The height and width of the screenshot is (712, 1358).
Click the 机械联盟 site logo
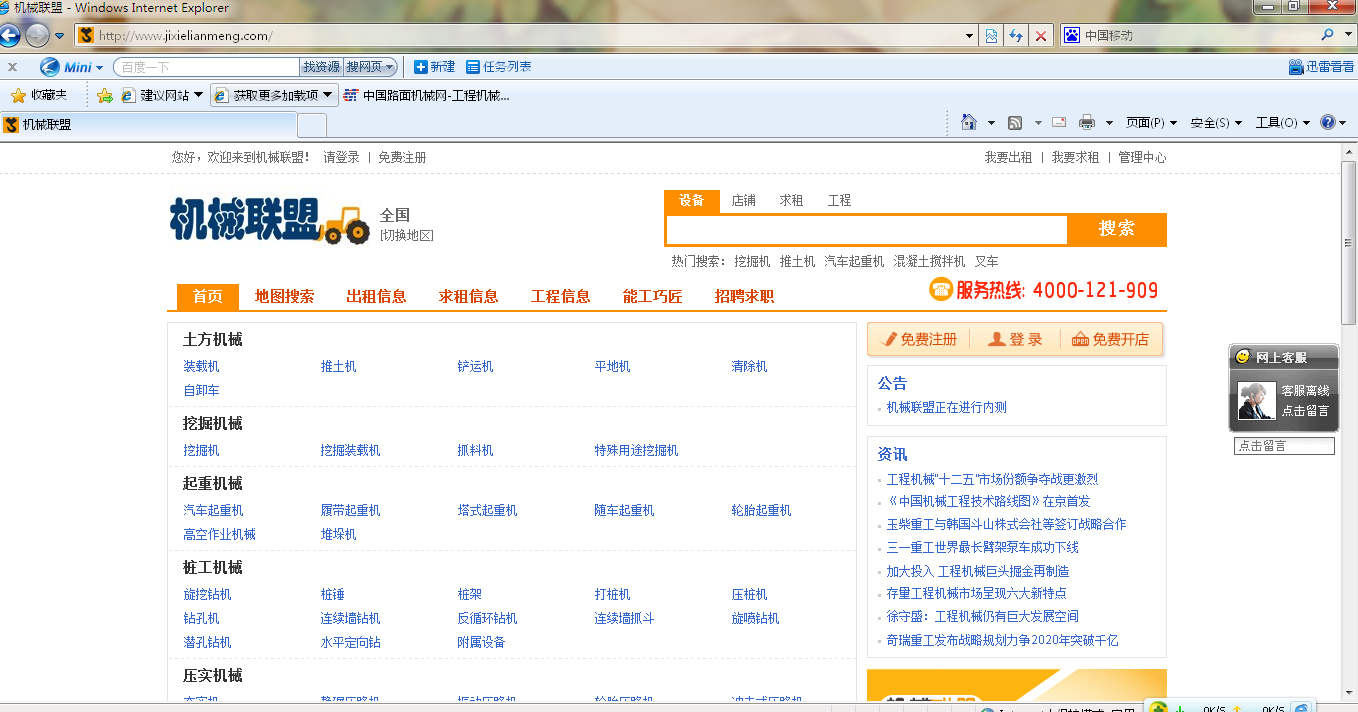268,220
